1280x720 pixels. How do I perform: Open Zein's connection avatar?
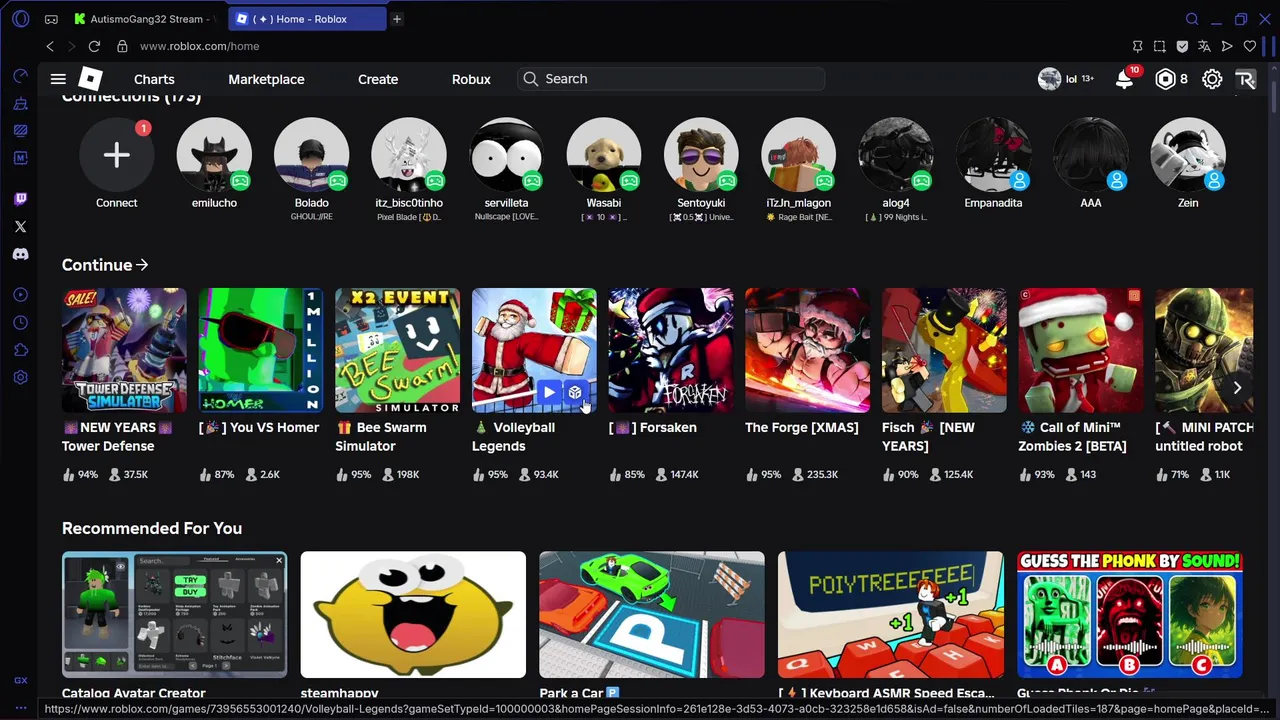(1188, 155)
